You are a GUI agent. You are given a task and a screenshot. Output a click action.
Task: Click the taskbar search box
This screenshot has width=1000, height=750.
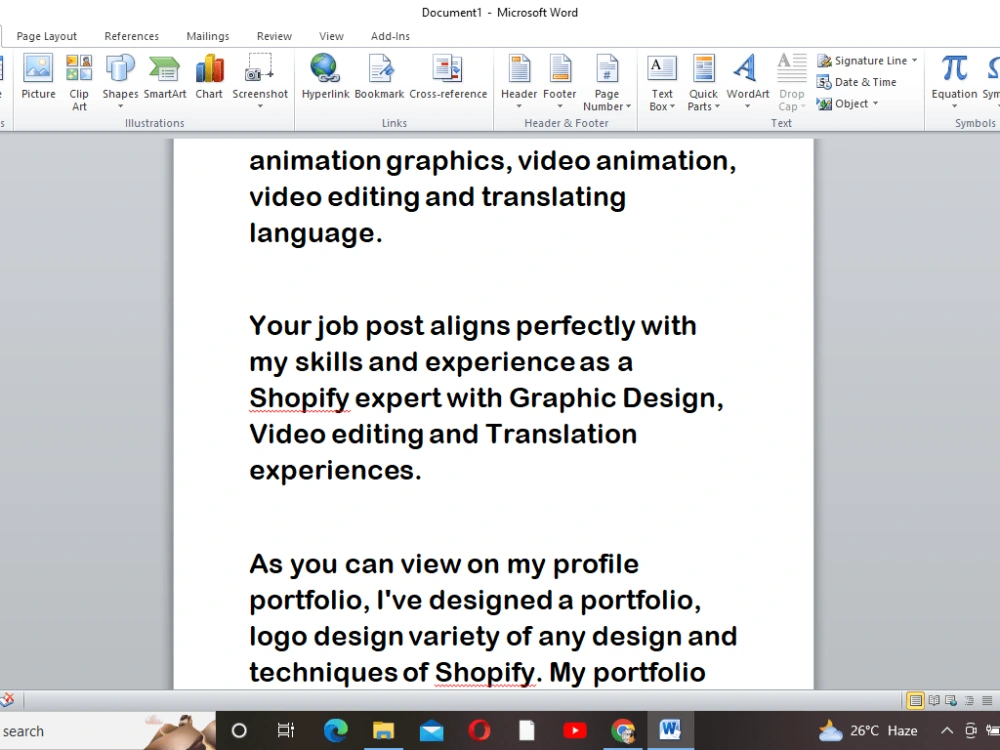tap(107, 731)
